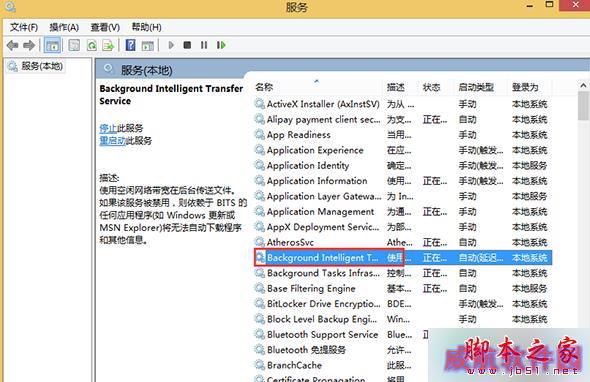Click the services icon in the title bar
The width and height of the screenshot is (590, 382).
10,6
